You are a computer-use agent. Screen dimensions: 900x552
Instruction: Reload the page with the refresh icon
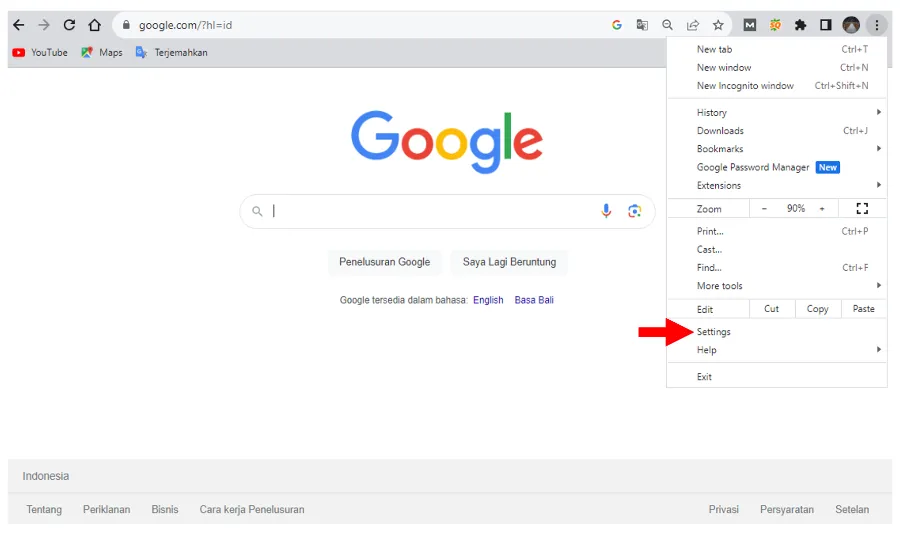pos(69,25)
